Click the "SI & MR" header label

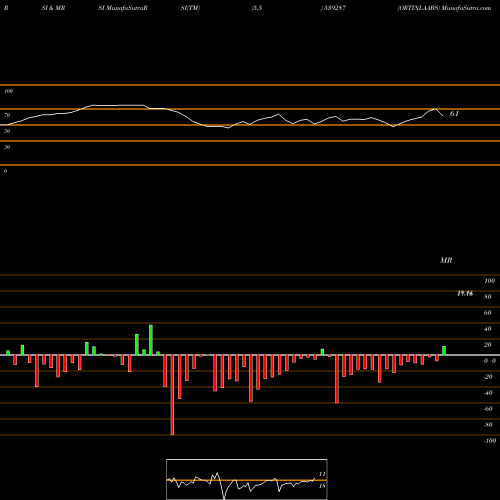point(53,8)
